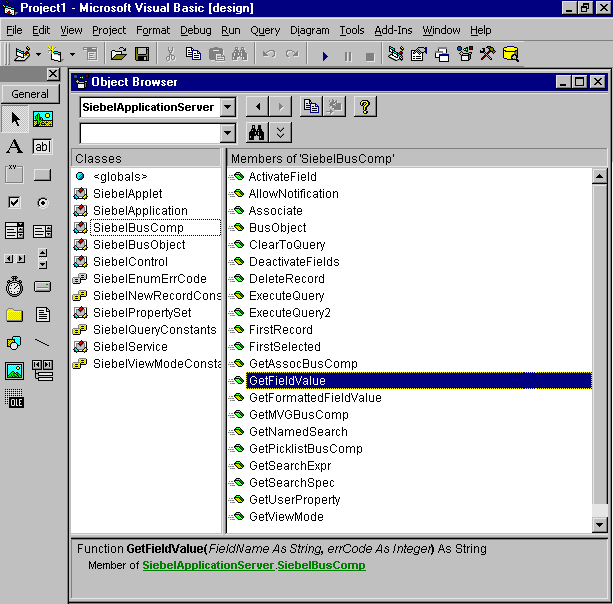Select the Image tool in toolbox
613x604 pixels.
[15, 371]
